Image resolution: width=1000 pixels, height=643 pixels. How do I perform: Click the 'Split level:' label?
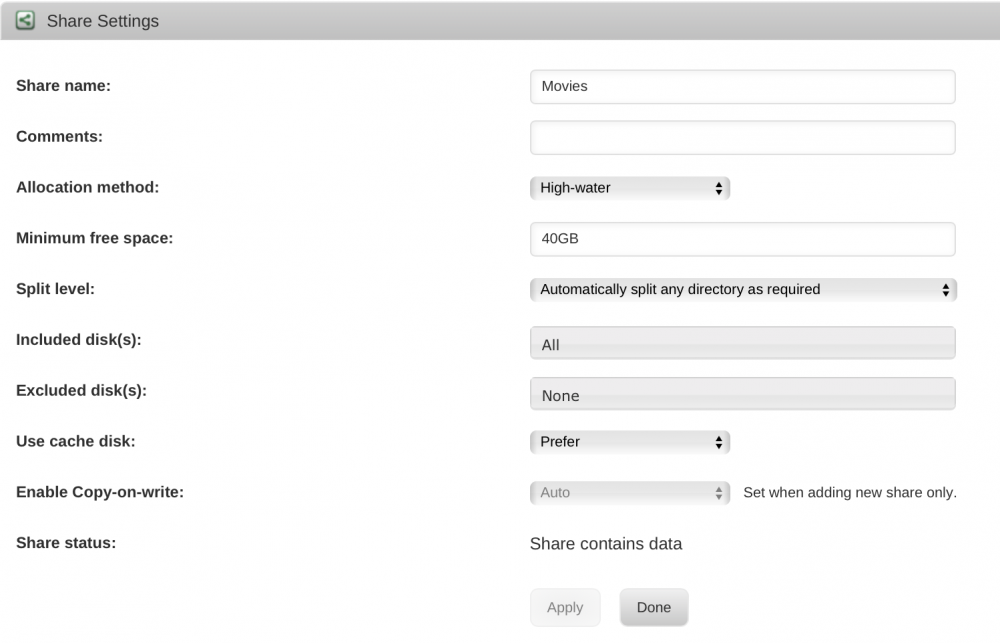(x=55, y=288)
